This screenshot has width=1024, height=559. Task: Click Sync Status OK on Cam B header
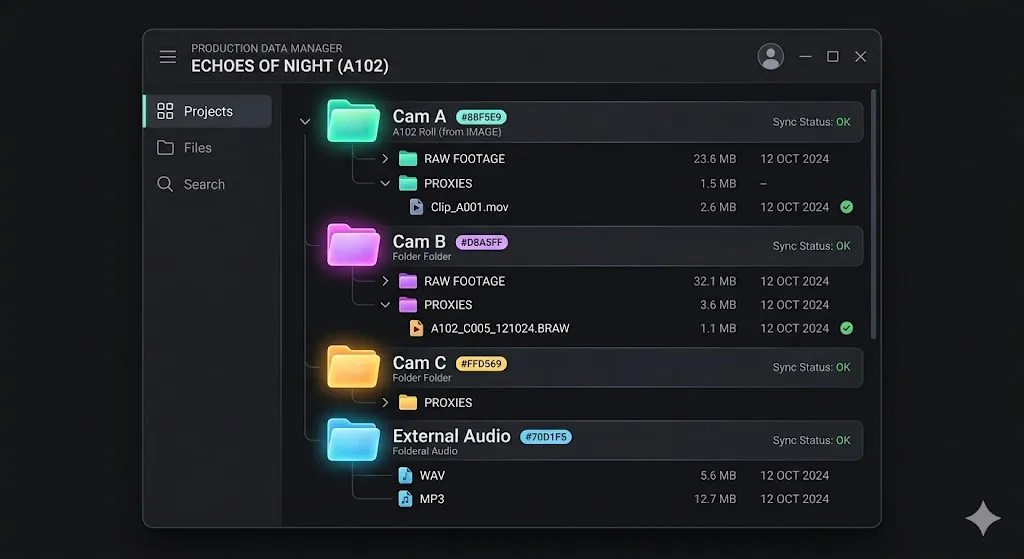812,246
